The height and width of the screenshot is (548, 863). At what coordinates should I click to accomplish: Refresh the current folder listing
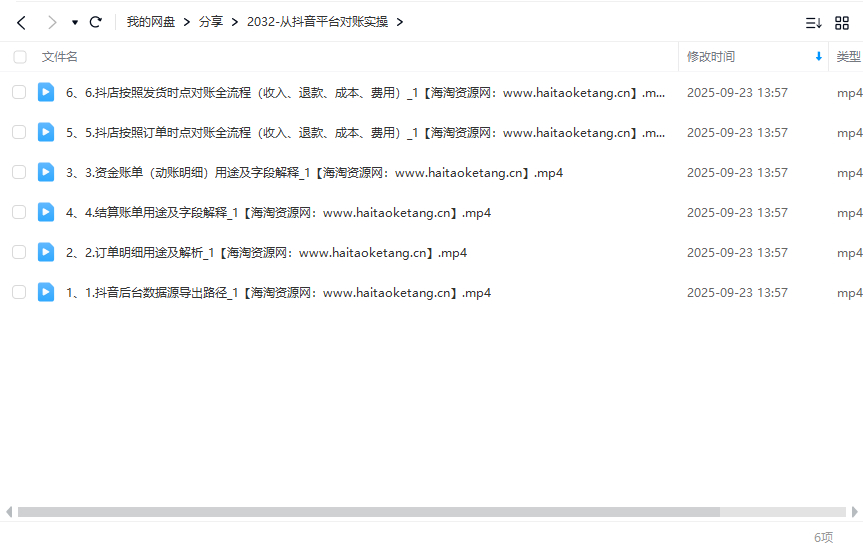click(96, 22)
